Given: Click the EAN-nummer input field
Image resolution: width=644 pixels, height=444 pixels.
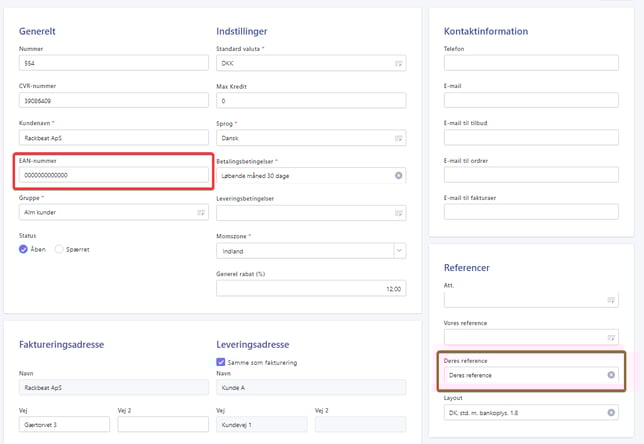Looking at the screenshot, I should coord(112,175).
